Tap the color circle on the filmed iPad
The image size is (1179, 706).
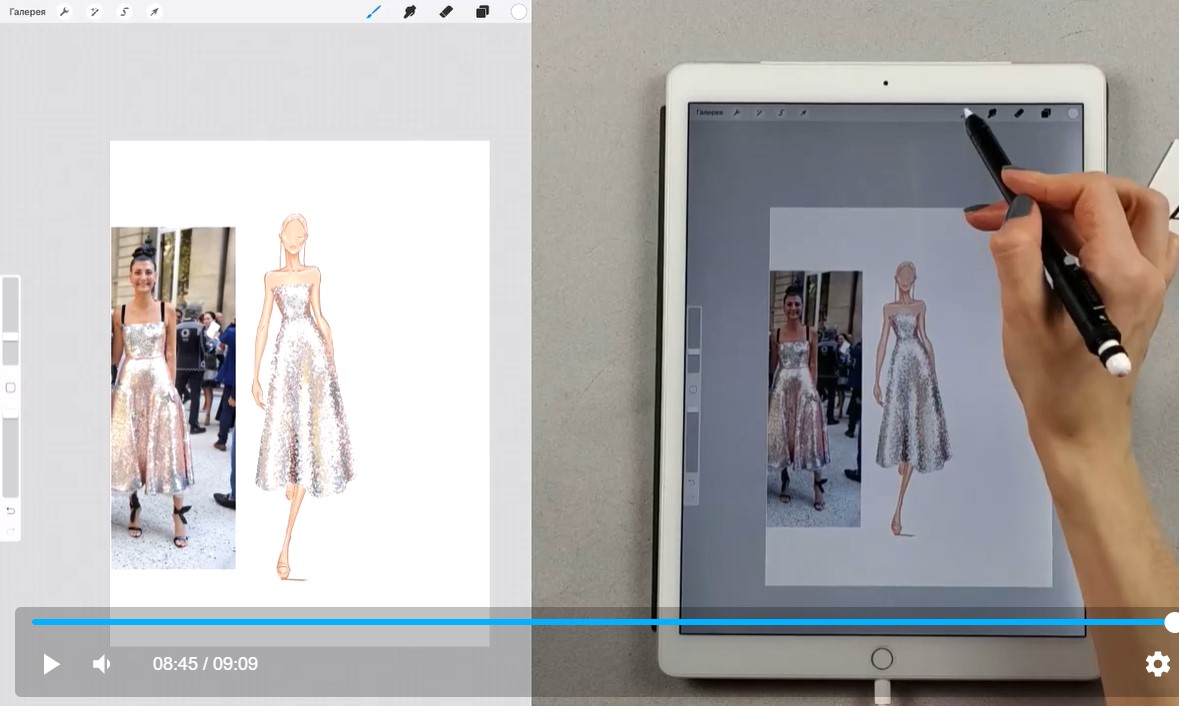click(x=1073, y=114)
